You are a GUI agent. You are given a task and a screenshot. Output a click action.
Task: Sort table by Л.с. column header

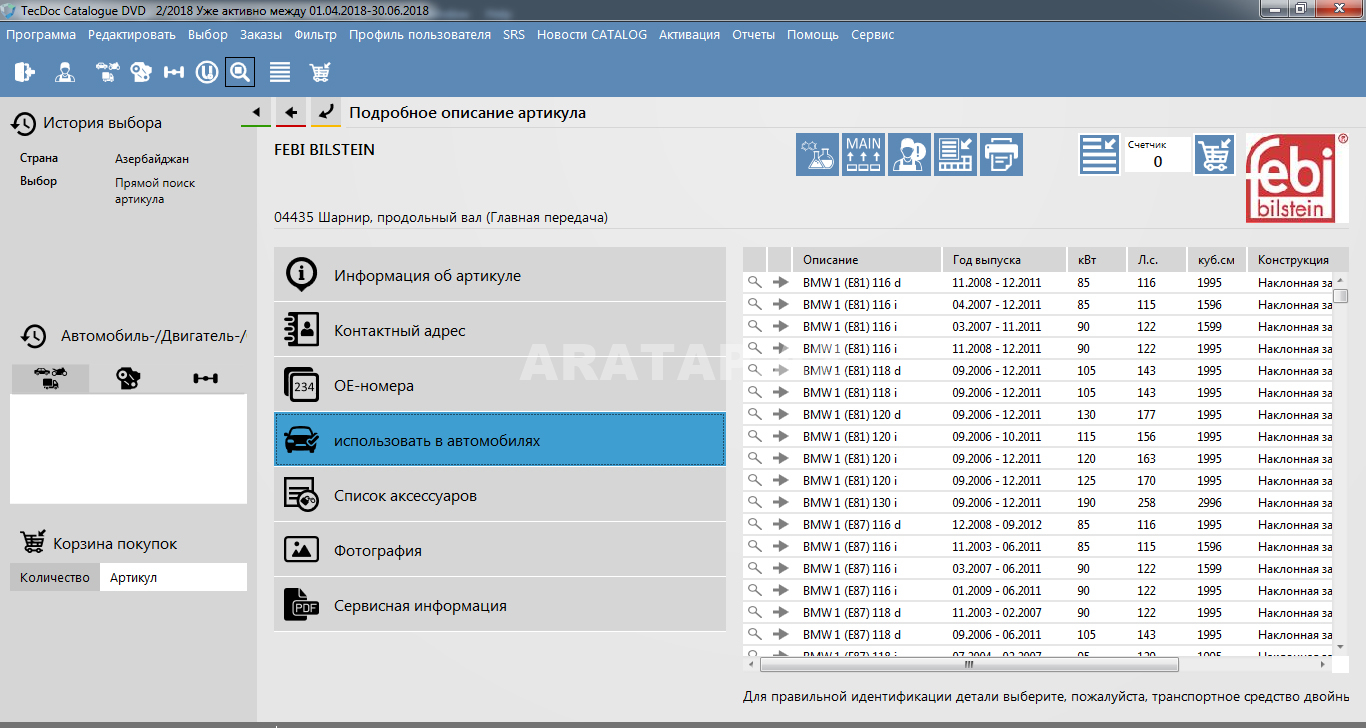tap(1157, 260)
